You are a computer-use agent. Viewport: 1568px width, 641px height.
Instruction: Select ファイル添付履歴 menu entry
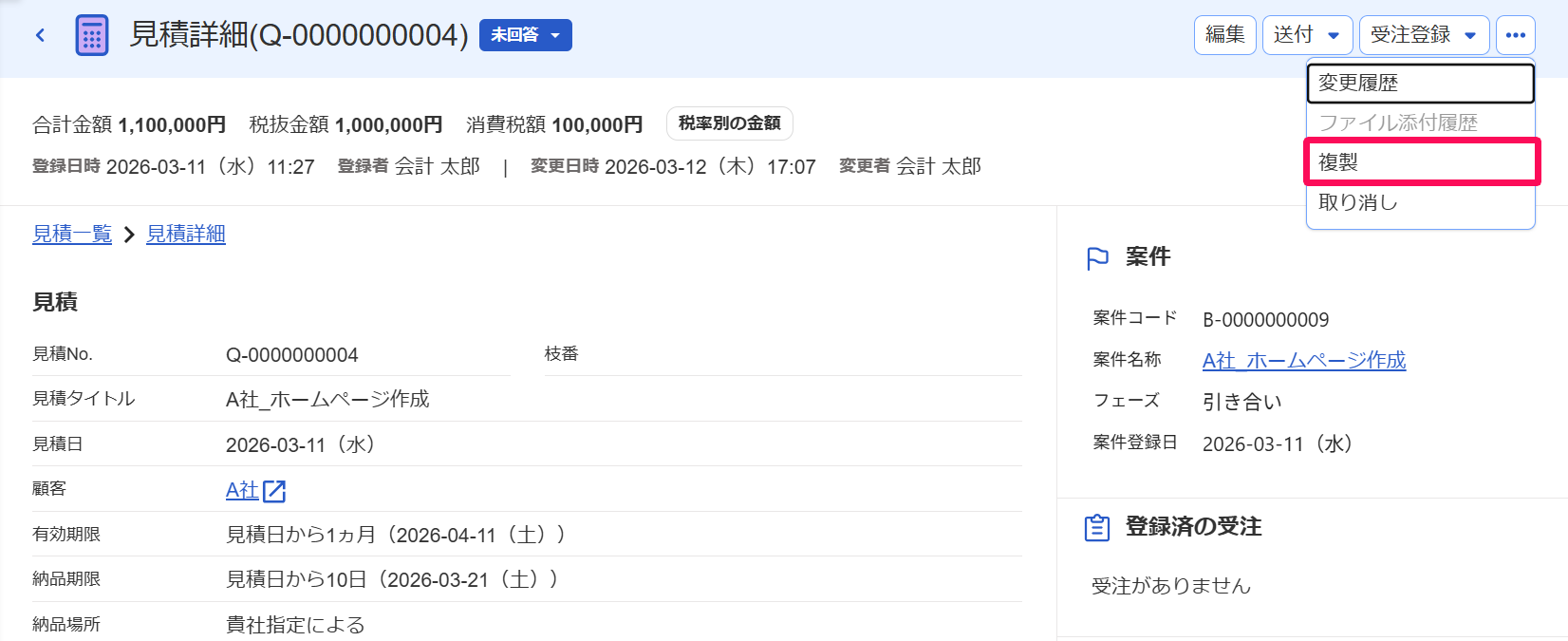[1421, 123]
